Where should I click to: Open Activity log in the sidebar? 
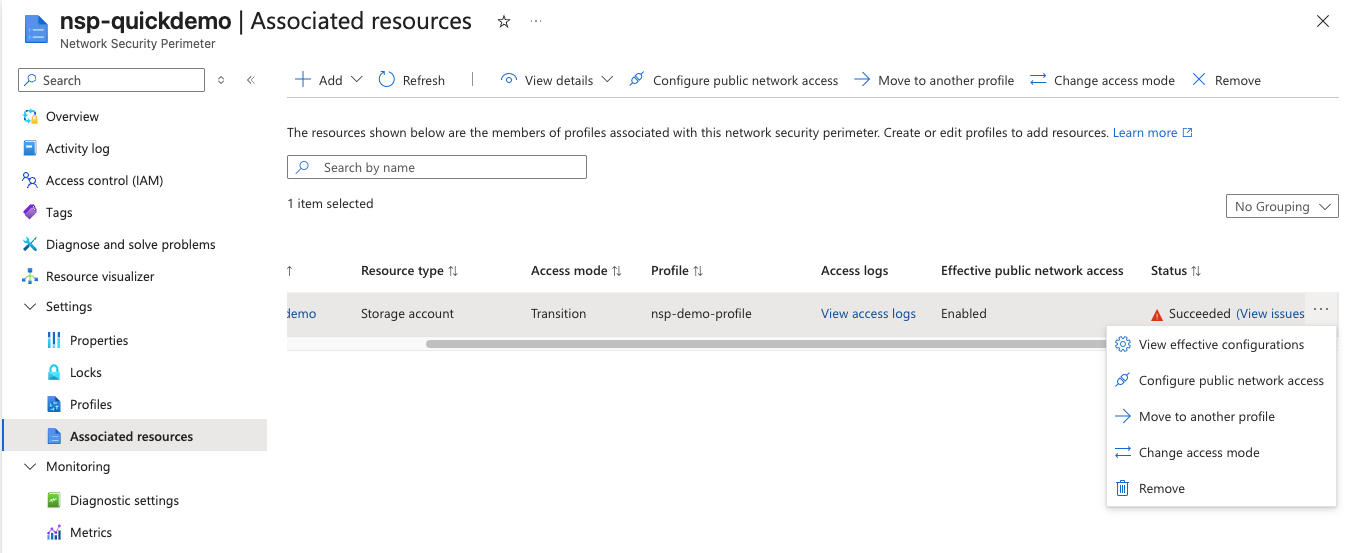pyautogui.click(x=78, y=148)
